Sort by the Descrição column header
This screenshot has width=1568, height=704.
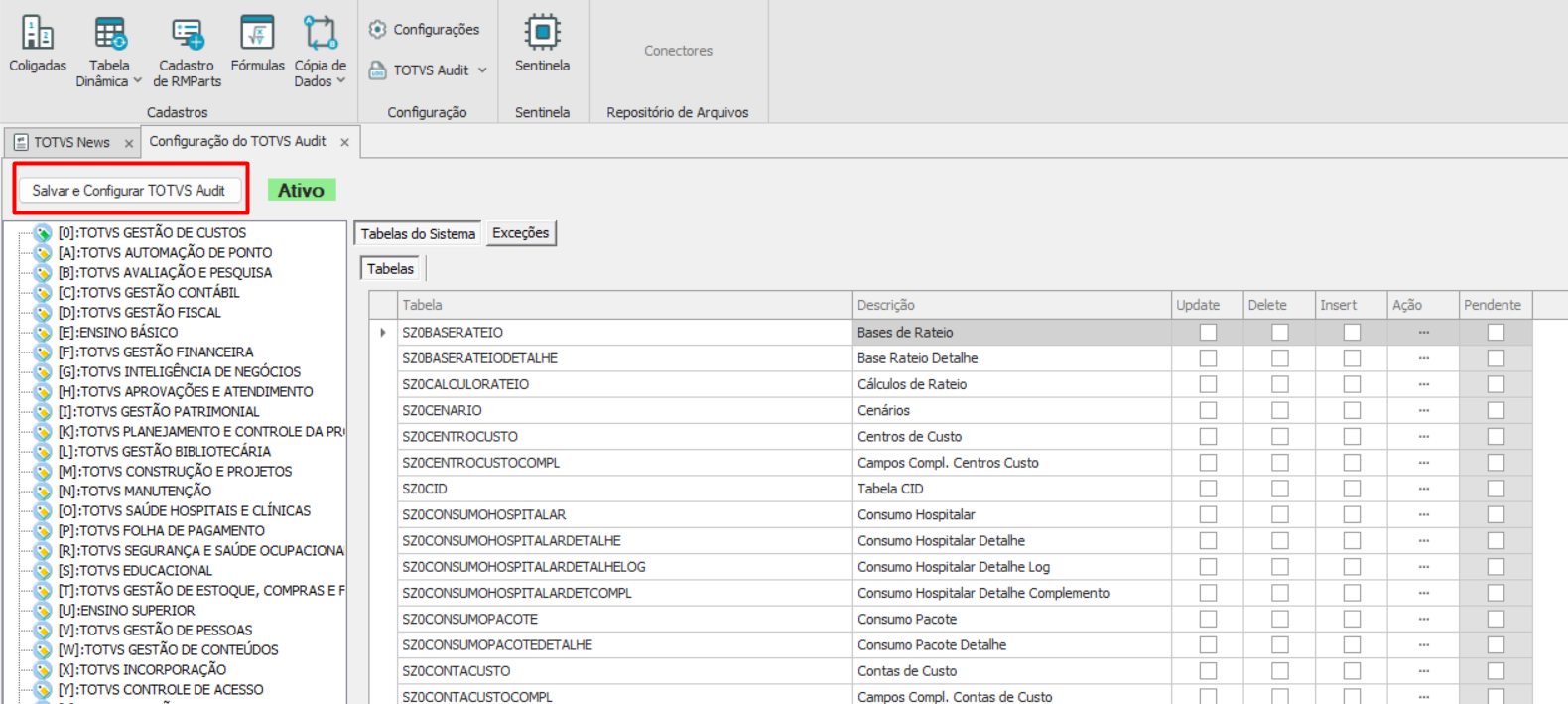point(1012,305)
